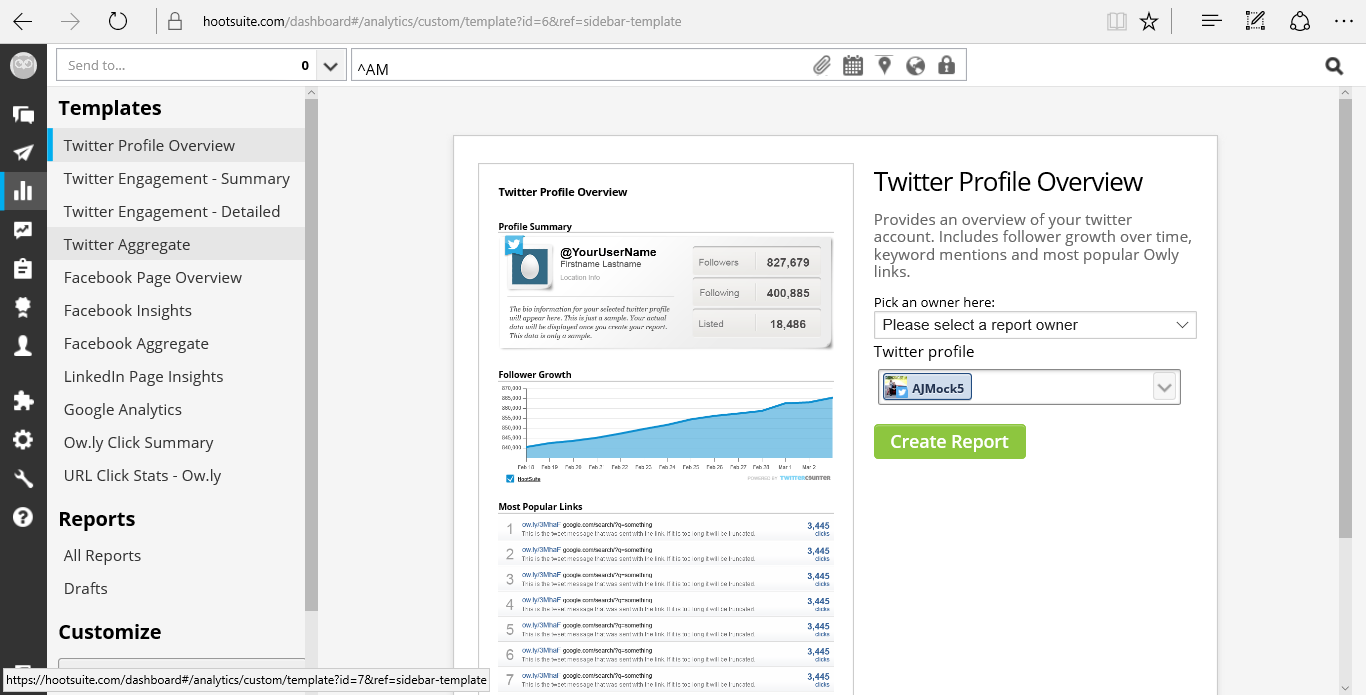The image size is (1366, 695).
Task: Open the Streams chat bubbles icon
Action: click(x=23, y=114)
